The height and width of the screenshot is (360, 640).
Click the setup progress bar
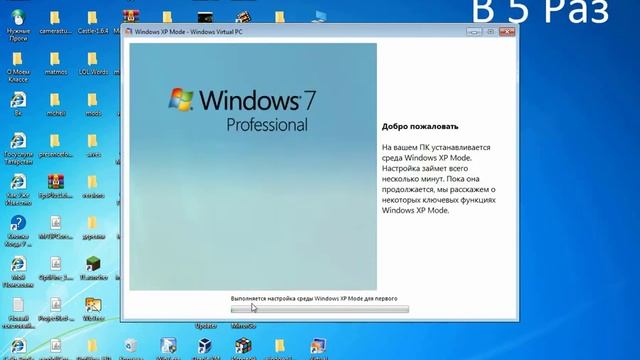pyautogui.click(x=320, y=310)
